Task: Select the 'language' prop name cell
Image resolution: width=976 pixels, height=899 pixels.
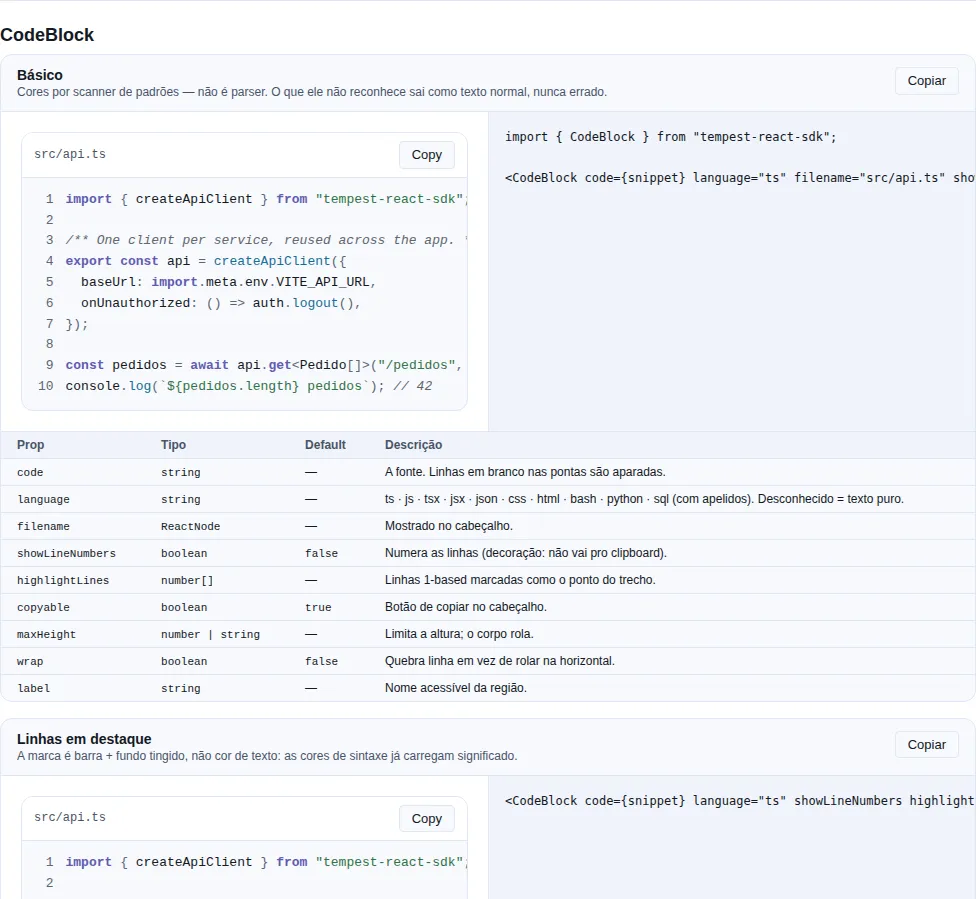Action: tap(43, 499)
